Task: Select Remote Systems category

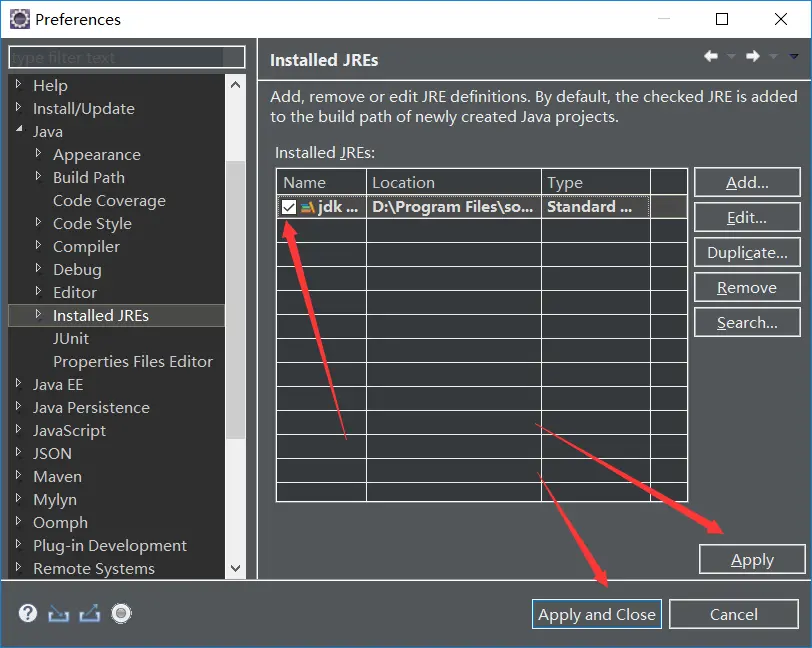Action: (x=94, y=568)
